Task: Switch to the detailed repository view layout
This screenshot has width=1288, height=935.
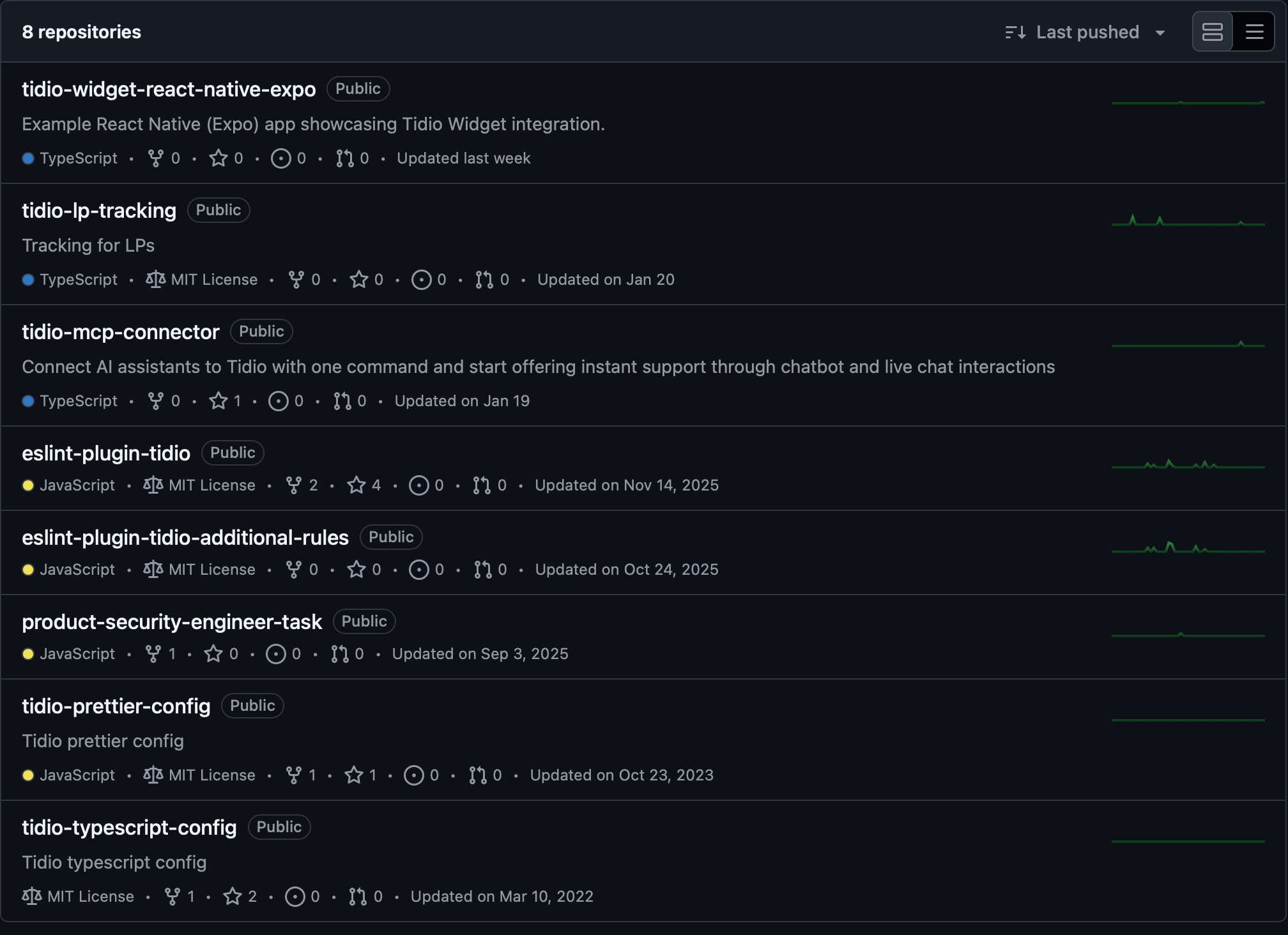Action: pyautogui.click(x=1212, y=31)
